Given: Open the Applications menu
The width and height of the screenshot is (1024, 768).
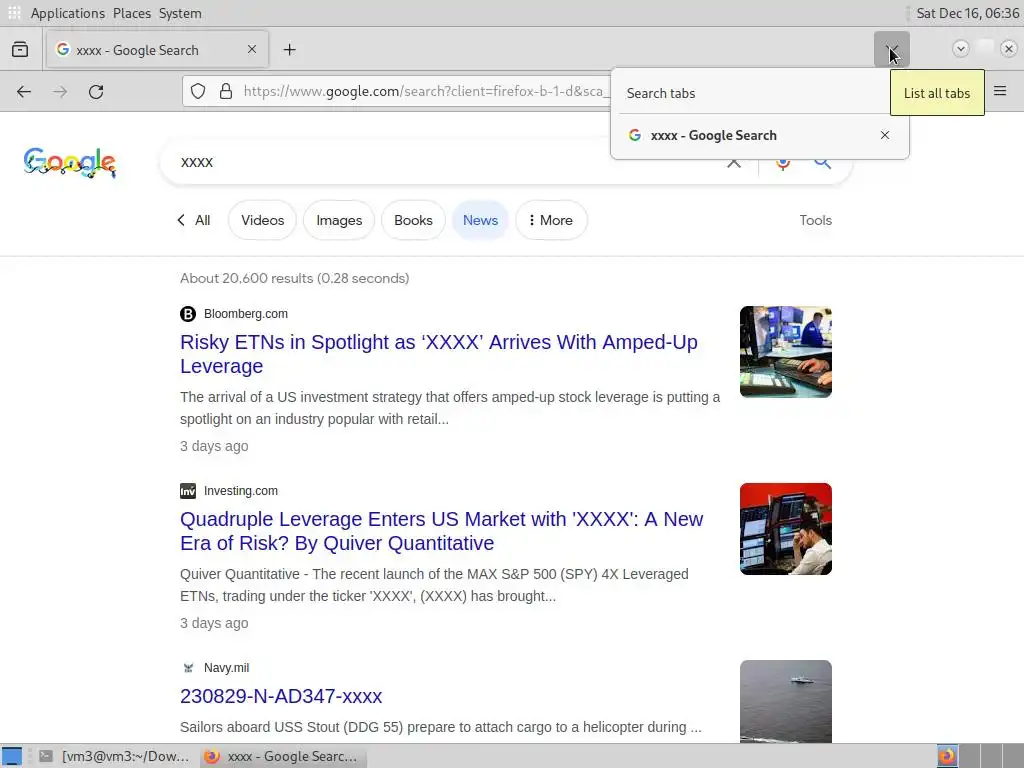Looking at the screenshot, I should (x=67, y=13).
